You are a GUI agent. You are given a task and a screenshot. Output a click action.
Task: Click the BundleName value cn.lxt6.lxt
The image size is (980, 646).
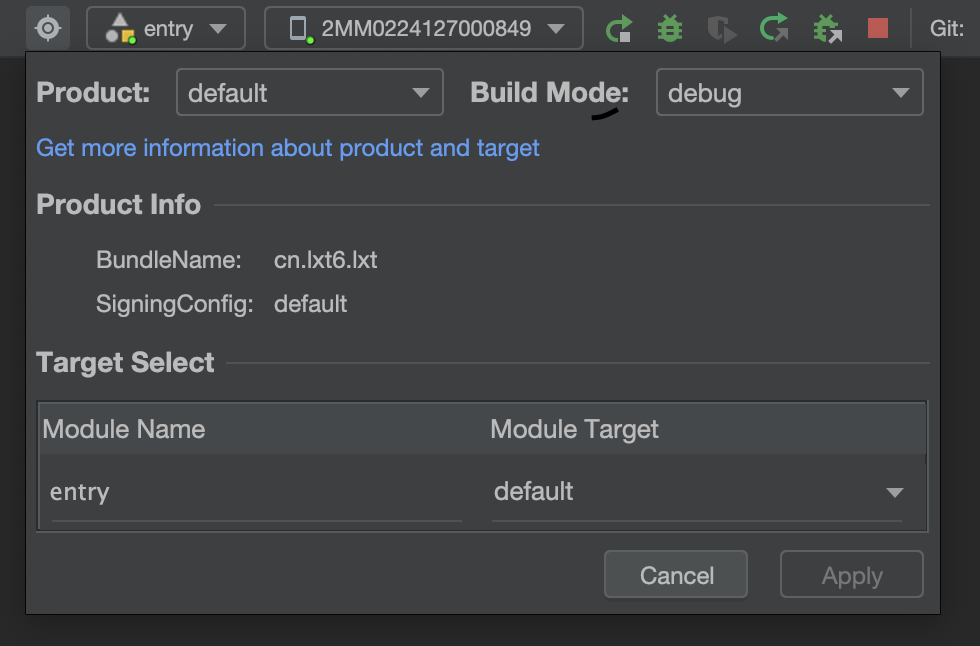(x=325, y=261)
